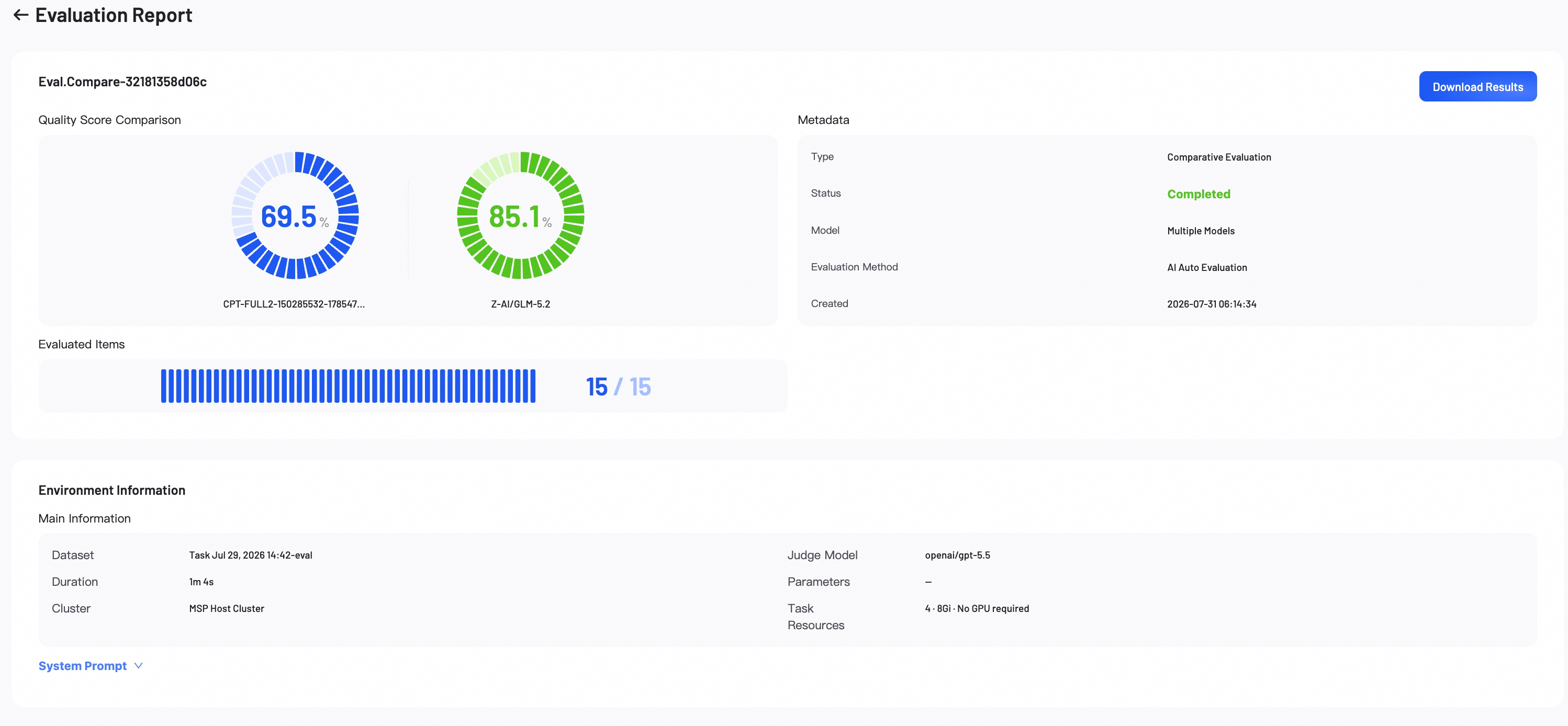Click the AI Auto Evaluation value

pyautogui.click(x=1206, y=267)
